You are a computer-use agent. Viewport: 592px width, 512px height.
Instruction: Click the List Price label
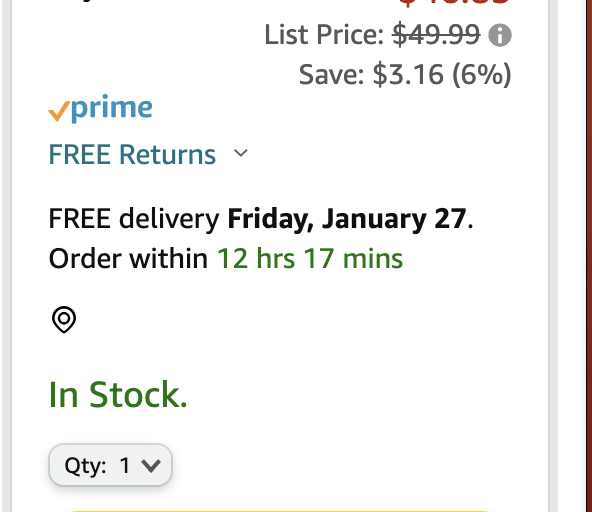click(324, 35)
